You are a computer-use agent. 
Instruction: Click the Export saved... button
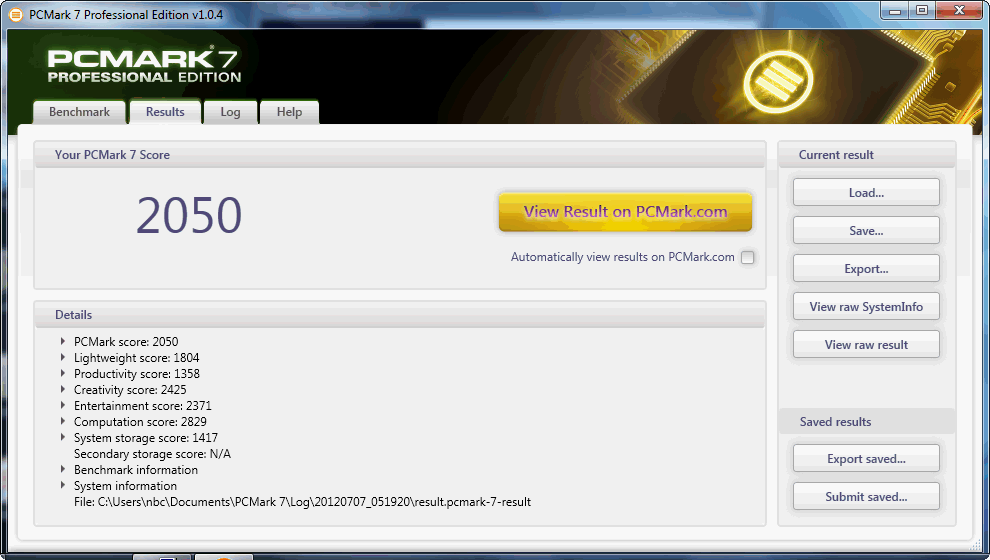[x=866, y=458]
